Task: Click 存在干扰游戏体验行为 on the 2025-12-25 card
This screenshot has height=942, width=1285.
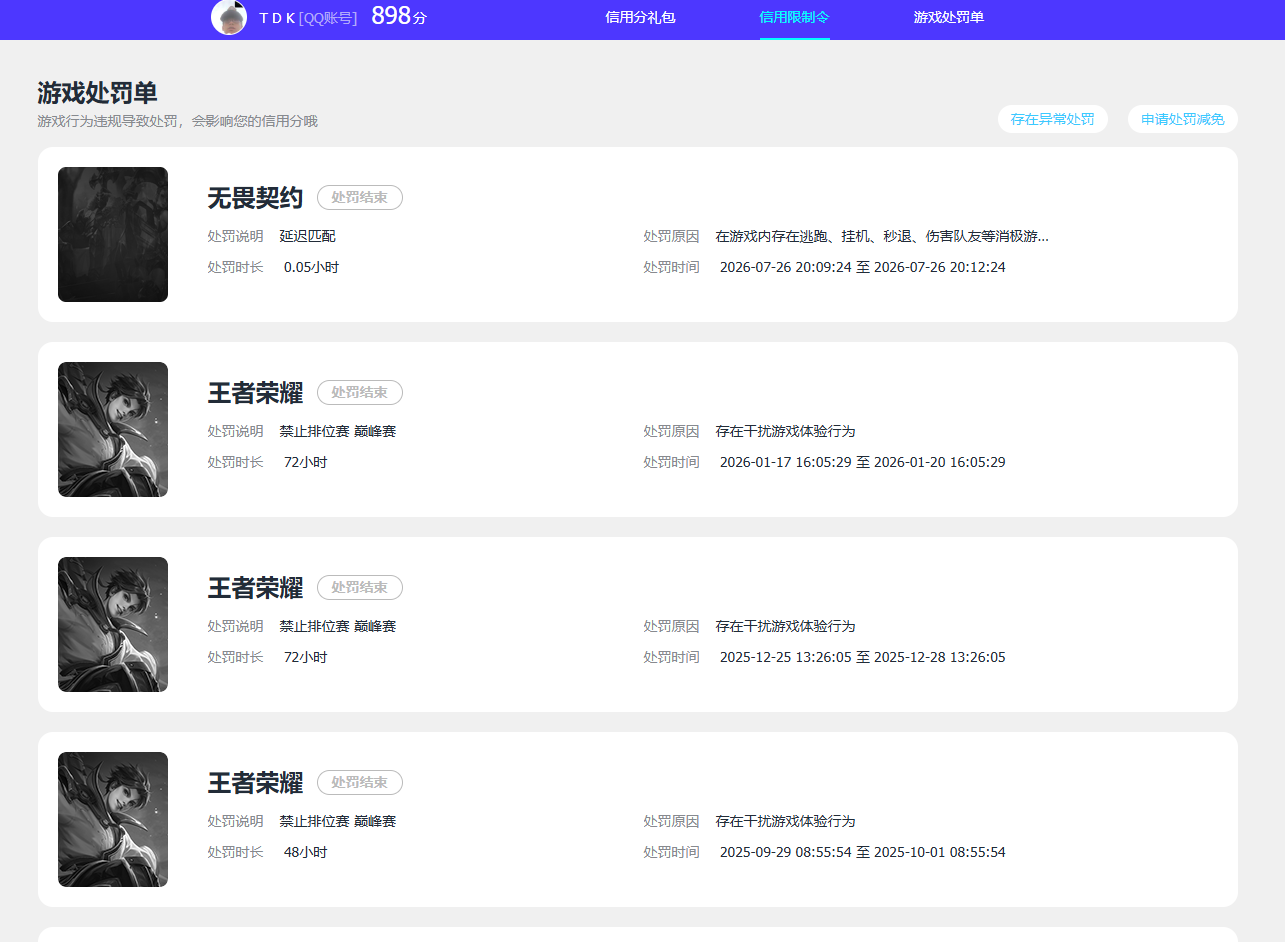Action: 785,626
